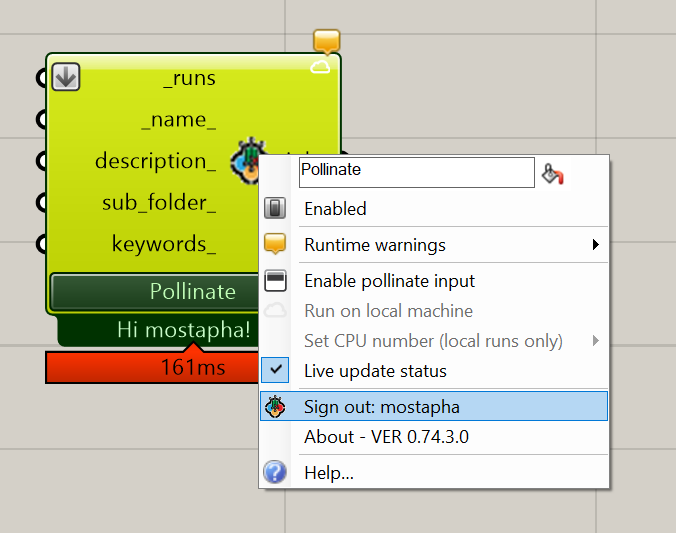Click the Pollination bug icon on component
Image resolution: width=676 pixels, height=533 pixels.
(x=245, y=160)
